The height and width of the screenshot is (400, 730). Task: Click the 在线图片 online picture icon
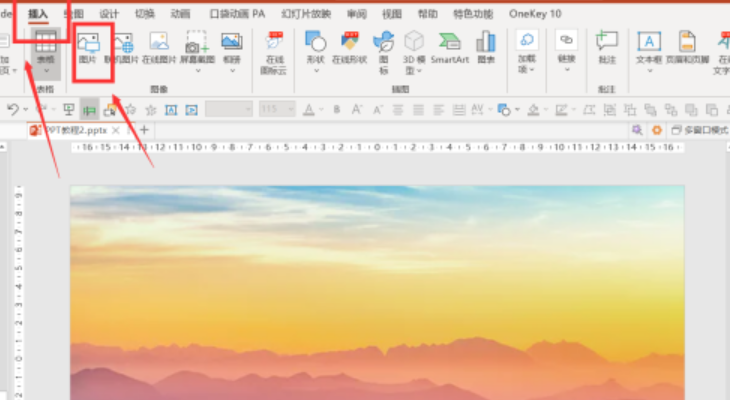[159, 47]
